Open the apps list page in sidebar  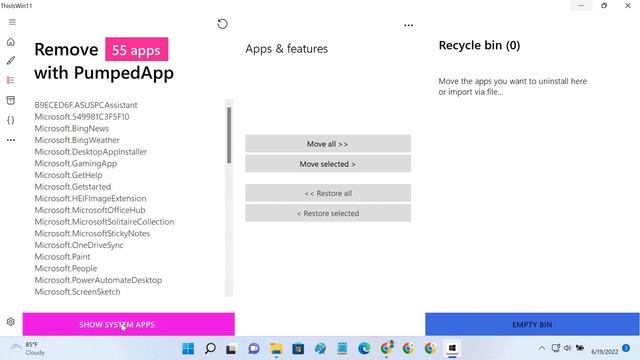(11, 80)
